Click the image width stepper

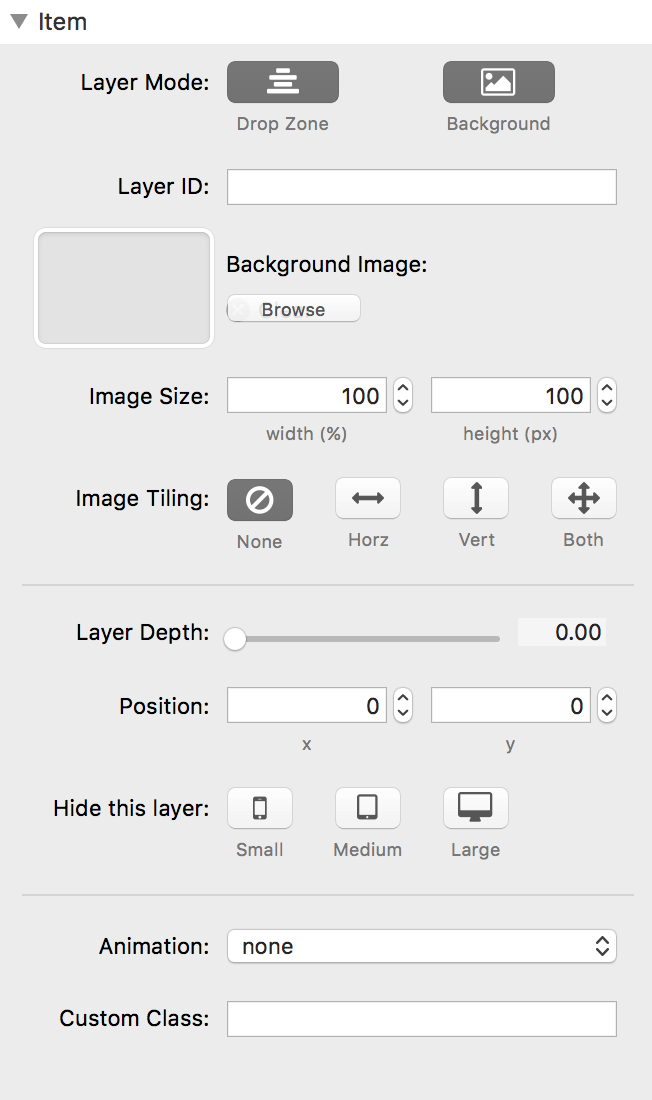tap(403, 396)
